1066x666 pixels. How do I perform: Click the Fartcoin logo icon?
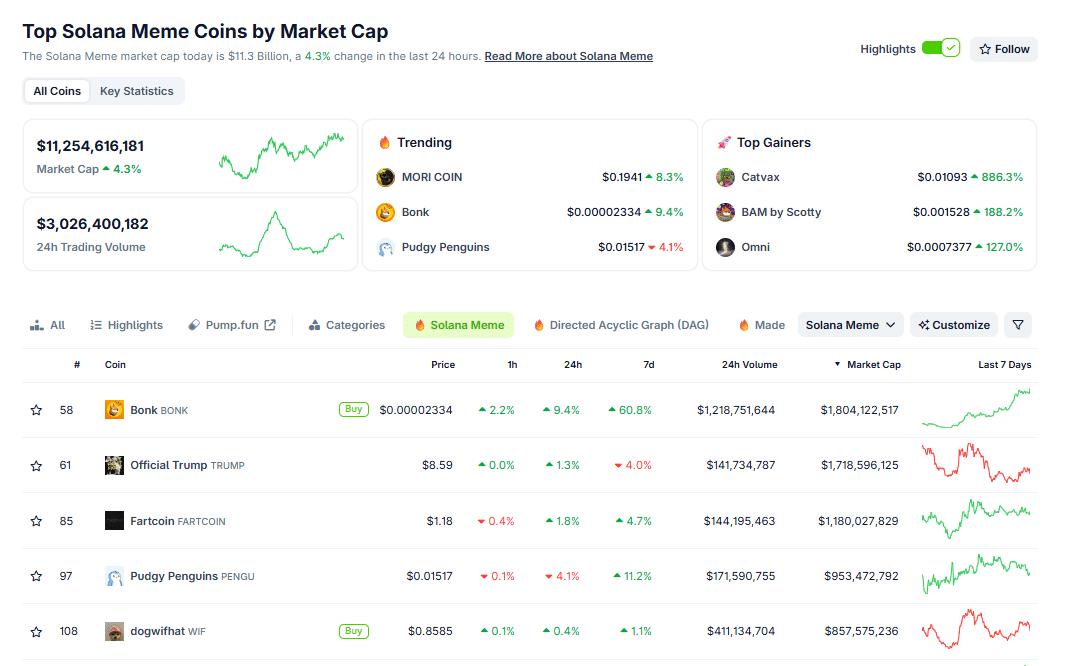114,521
